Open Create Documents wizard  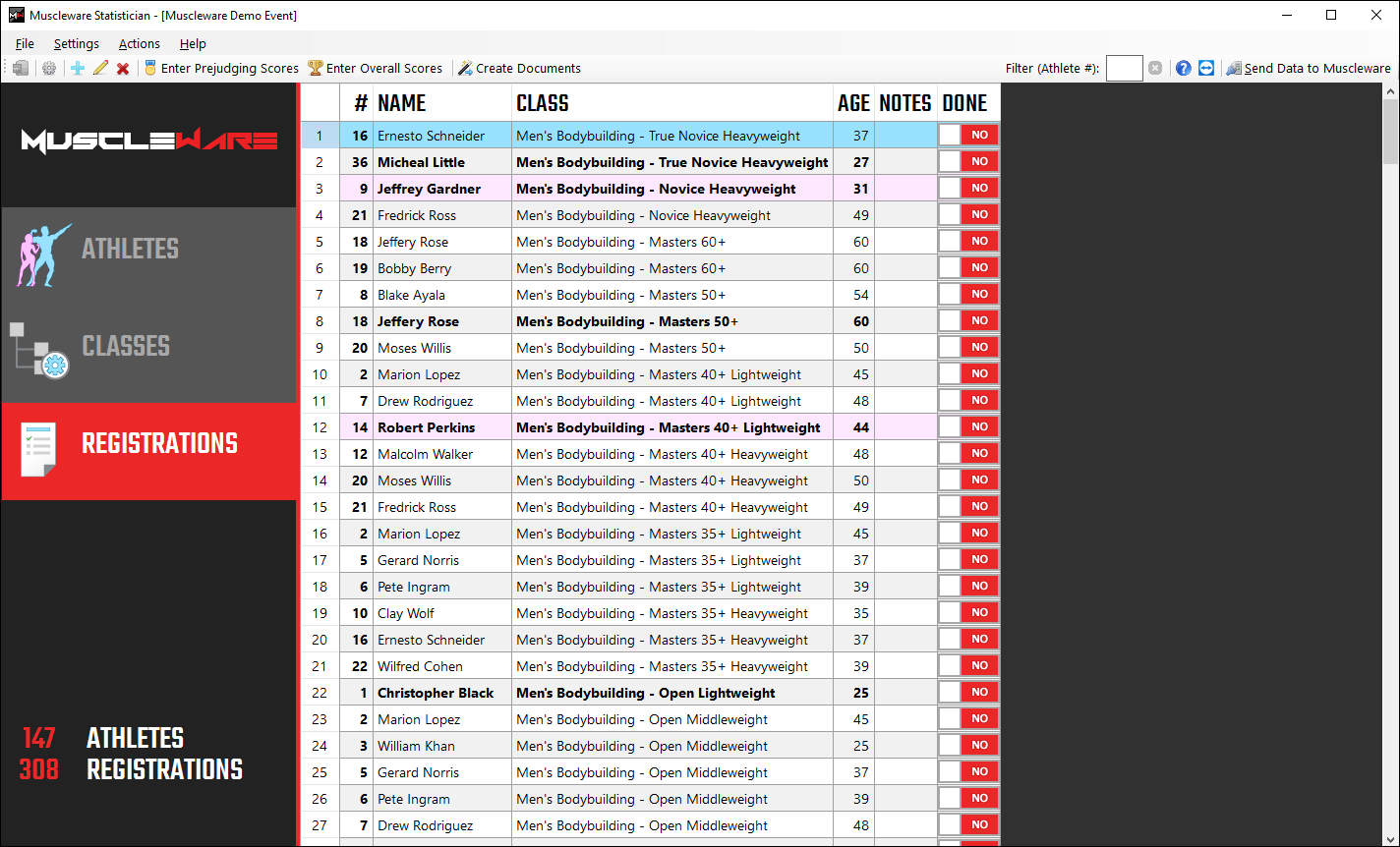click(x=519, y=69)
